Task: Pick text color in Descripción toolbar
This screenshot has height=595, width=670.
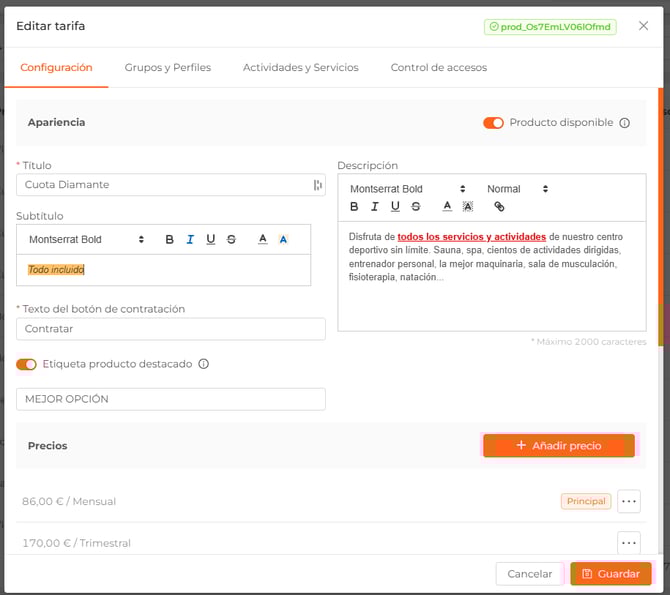Action: 447,207
